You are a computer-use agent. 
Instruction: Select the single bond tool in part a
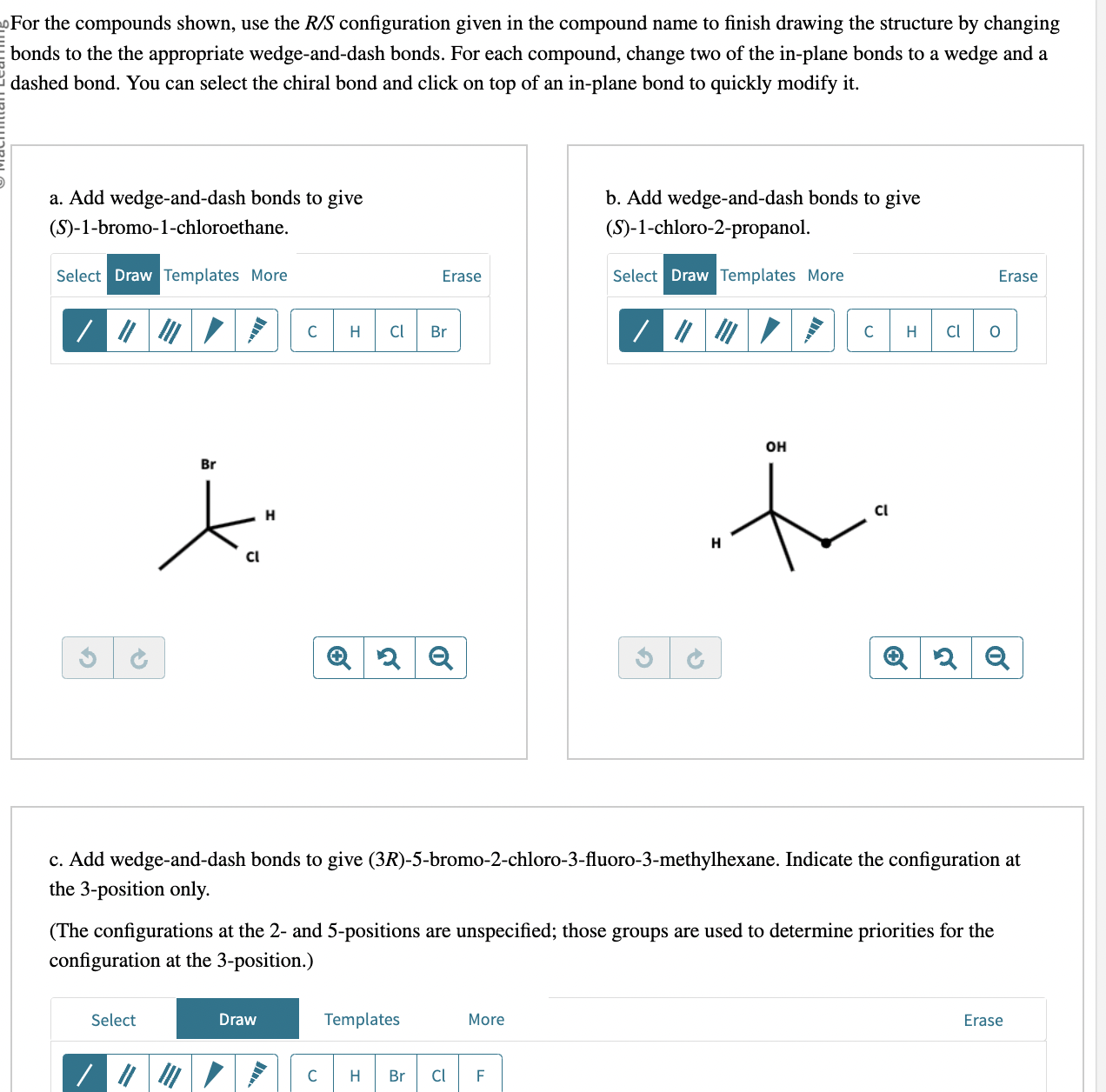pos(83,330)
